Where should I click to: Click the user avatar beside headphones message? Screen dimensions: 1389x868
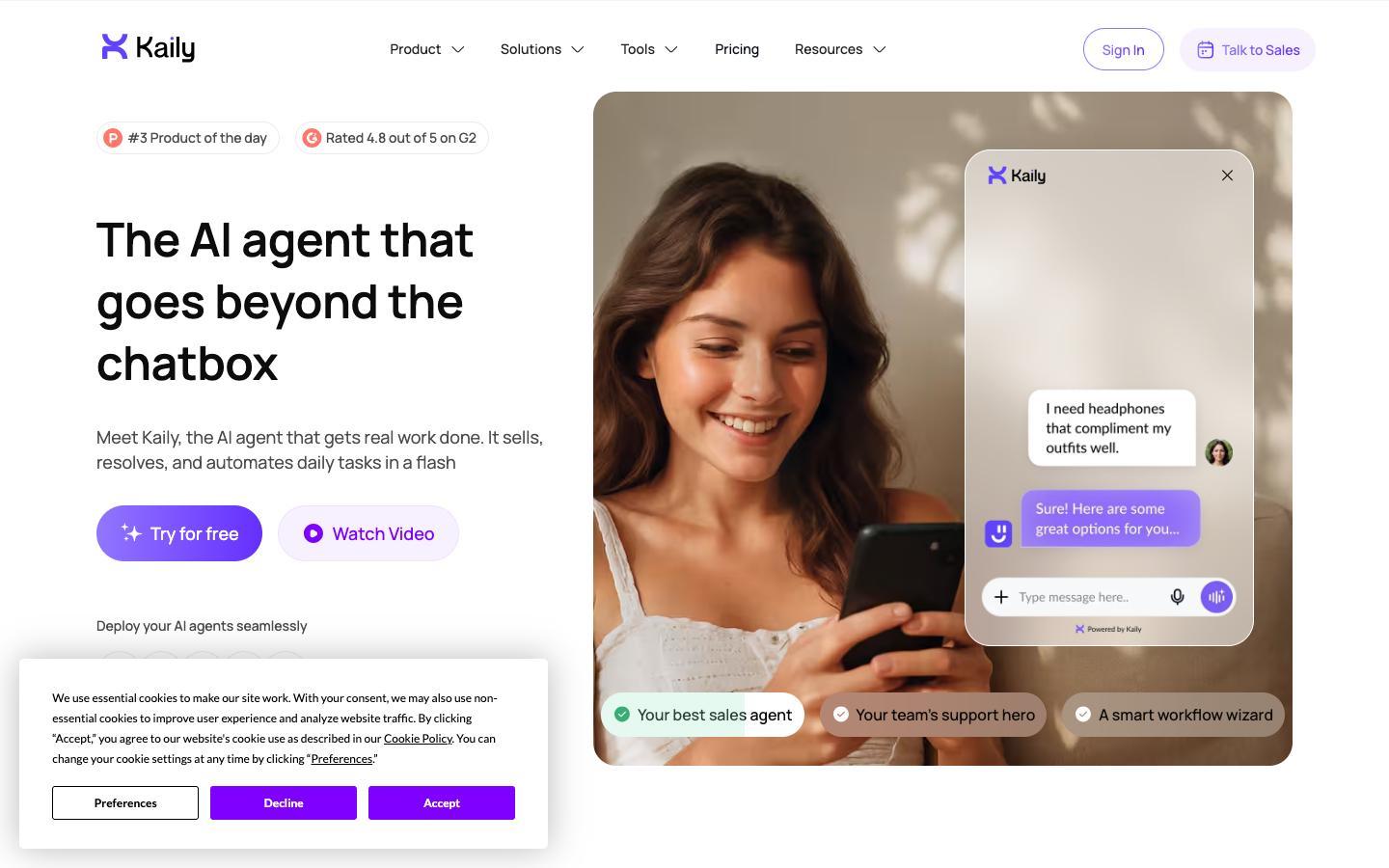[x=1218, y=452]
